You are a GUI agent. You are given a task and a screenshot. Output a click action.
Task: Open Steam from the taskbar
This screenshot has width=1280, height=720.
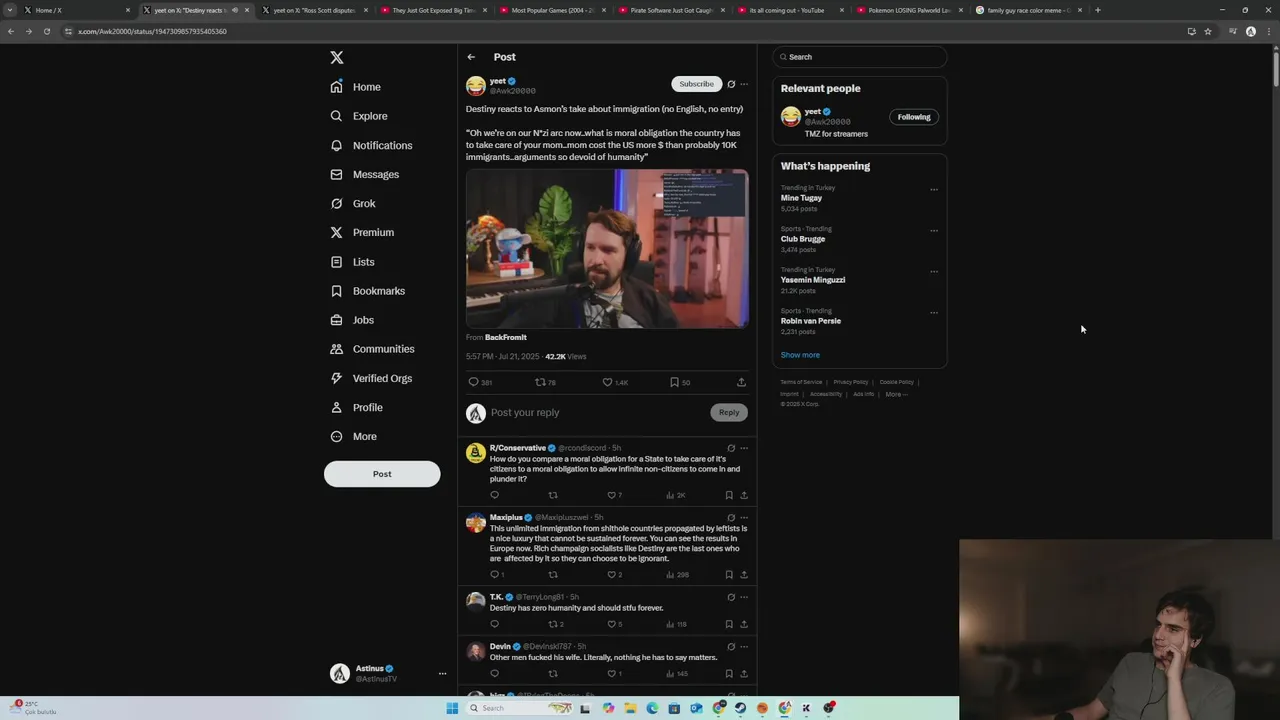[740, 708]
